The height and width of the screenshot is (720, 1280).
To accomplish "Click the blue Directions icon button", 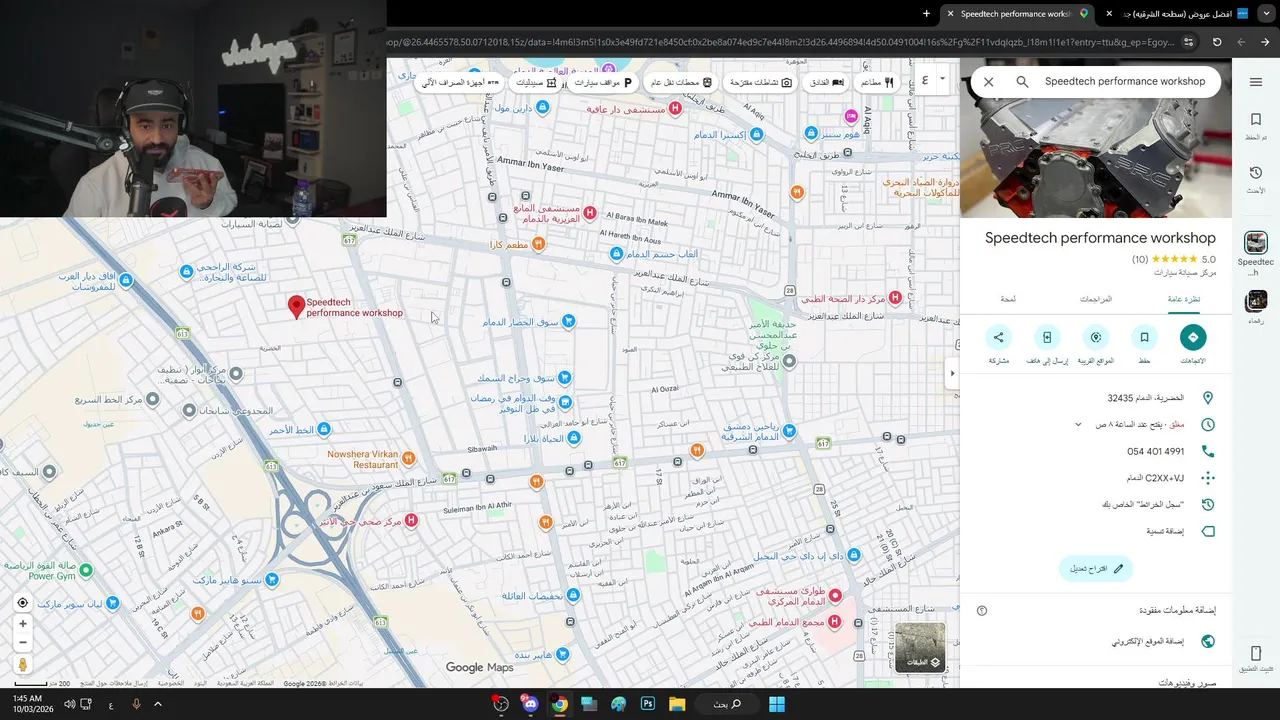I will pos(1193,338).
